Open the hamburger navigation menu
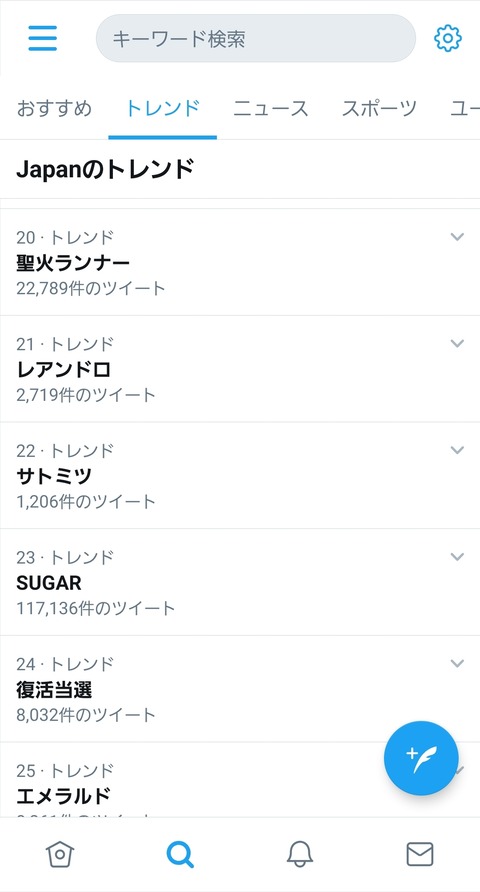 tap(43, 38)
